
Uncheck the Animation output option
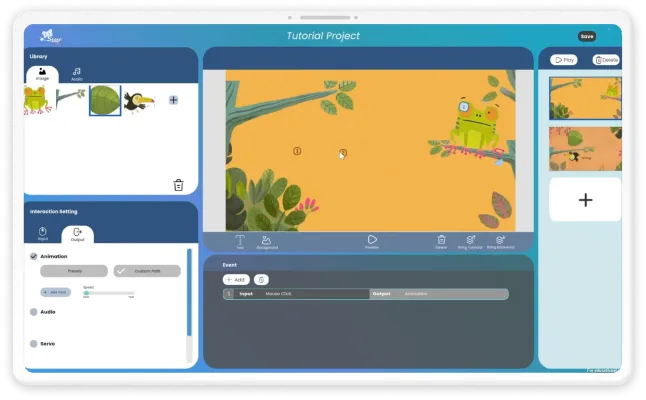tap(34, 256)
